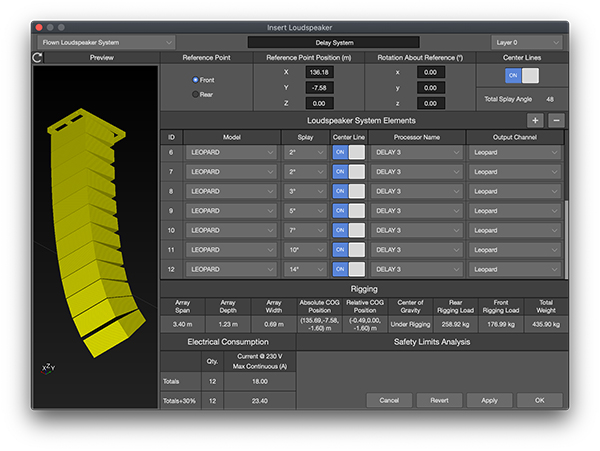The image size is (600, 451).
Task: Click the Splay column header
Action: [305, 137]
